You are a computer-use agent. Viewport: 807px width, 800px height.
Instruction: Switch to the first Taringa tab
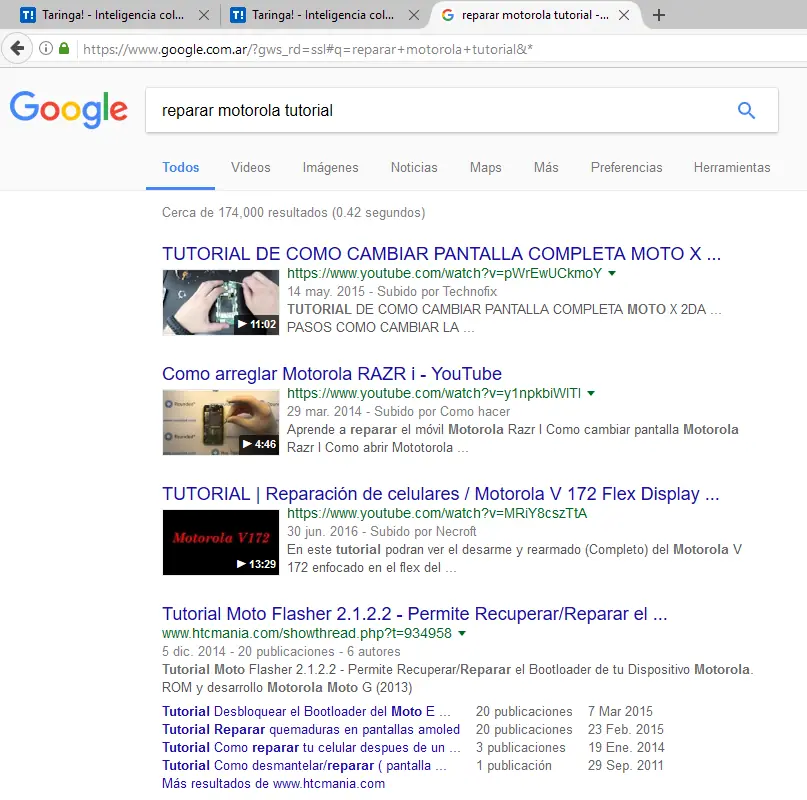111,15
